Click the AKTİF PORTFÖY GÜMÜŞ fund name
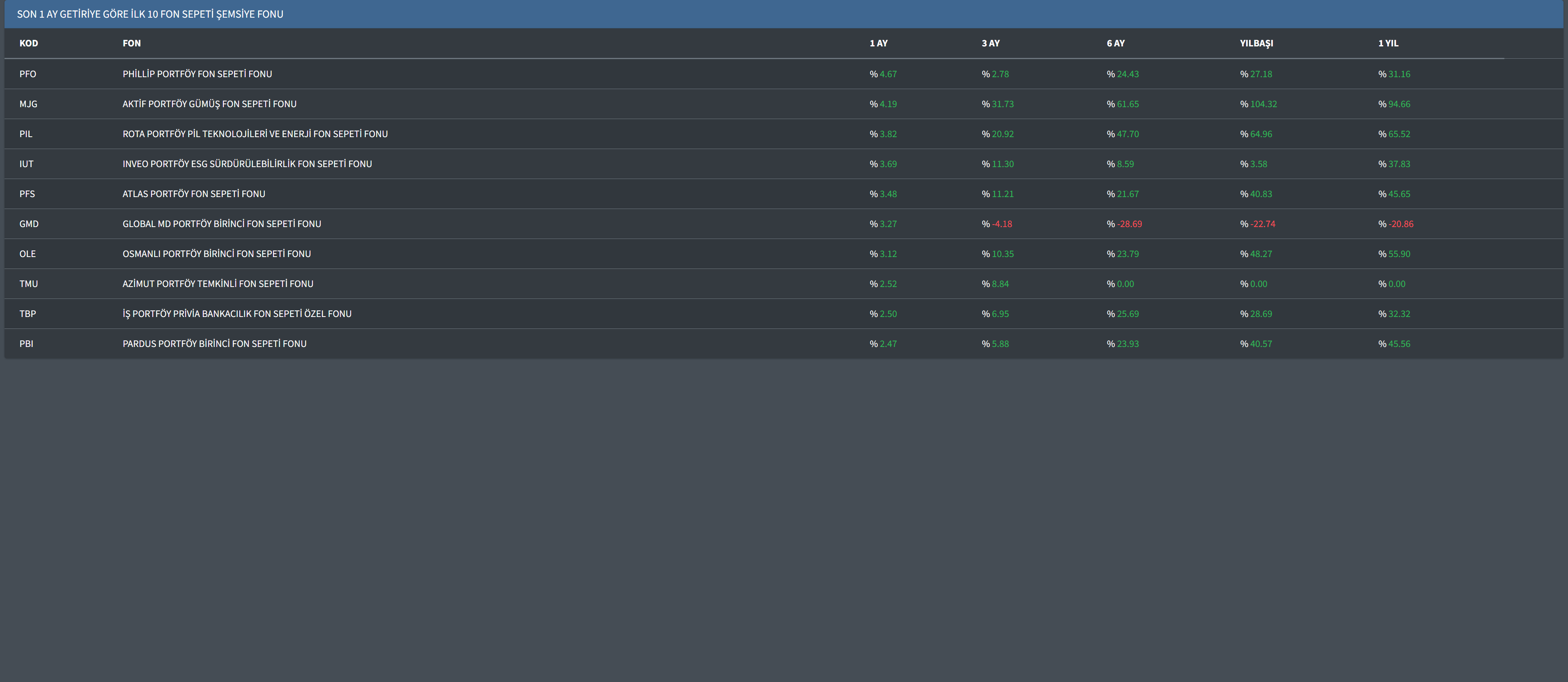1568x682 pixels. point(209,103)
